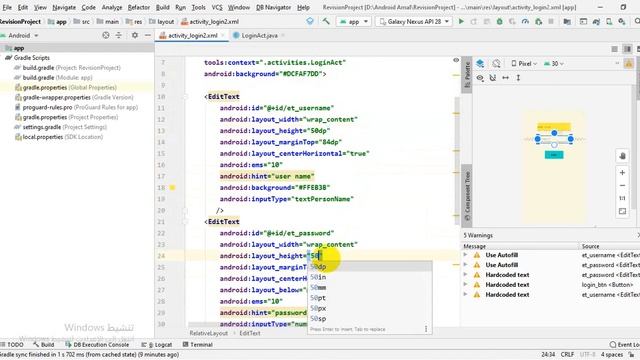The height and width of the screenshot is (360, 640).
Task: Toggle the split editor view mode
Action: 627,49
